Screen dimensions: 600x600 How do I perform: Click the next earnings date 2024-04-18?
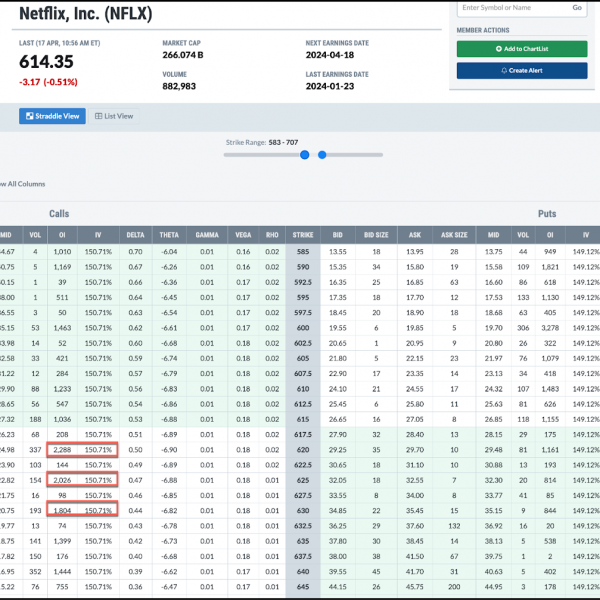(x=329, y=55)
